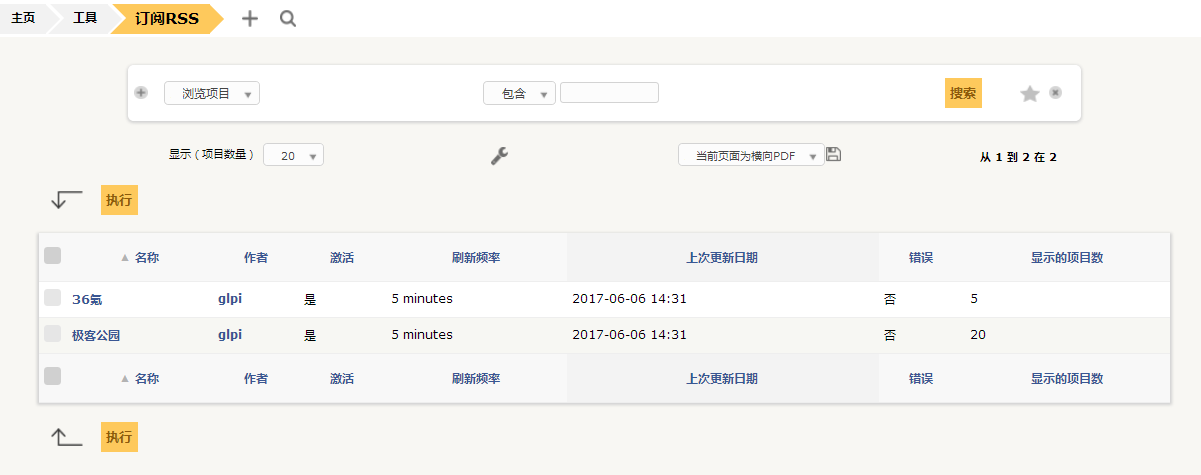Open the 当前页面为横向PDF export dropdown
The width and height of the screenshot is (1201, 475).
(x=751, y=155)
